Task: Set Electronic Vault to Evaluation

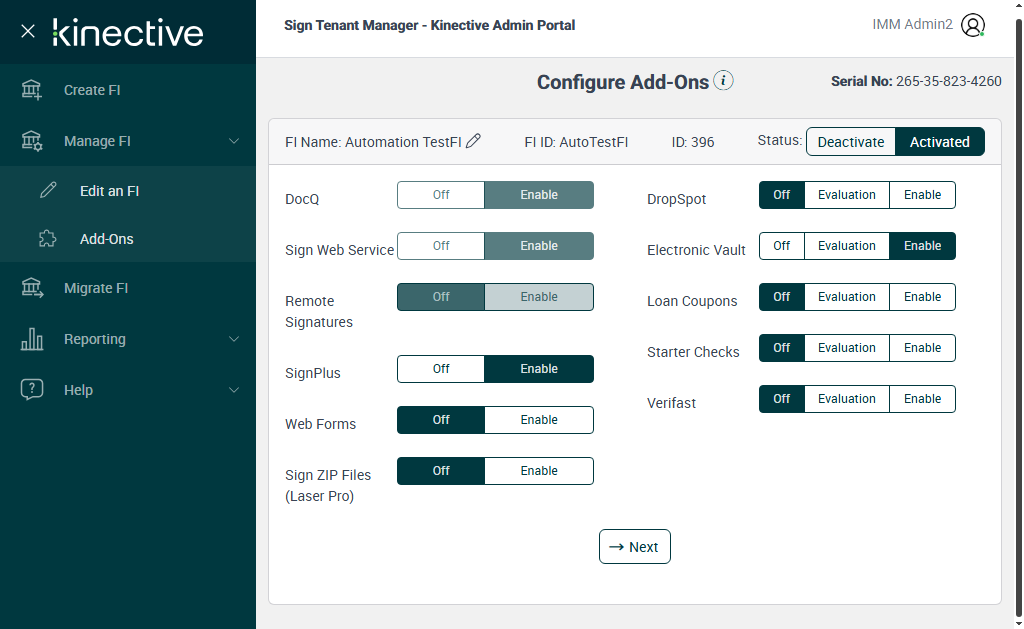Action: pos(847,246)
